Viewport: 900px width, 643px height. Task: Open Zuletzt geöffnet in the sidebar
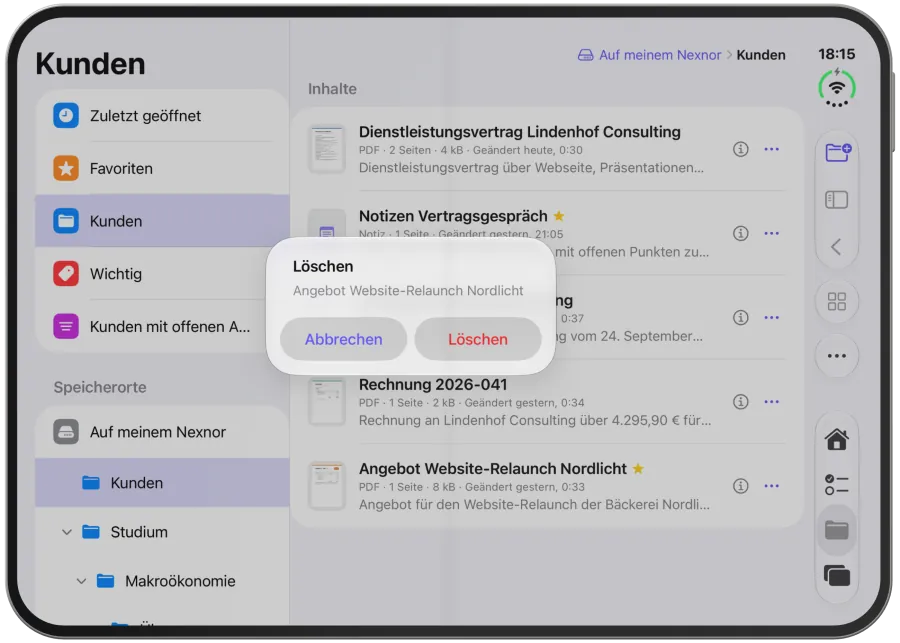(162, 115)
